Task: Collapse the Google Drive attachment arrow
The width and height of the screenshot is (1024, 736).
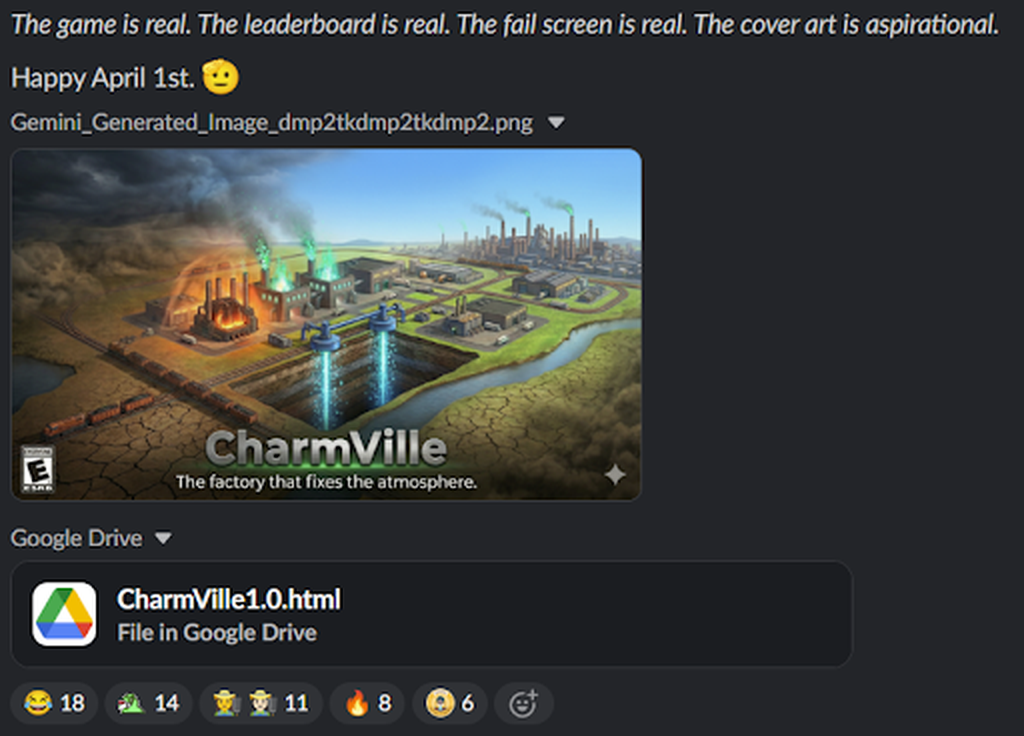Action: tap(163, 538)
